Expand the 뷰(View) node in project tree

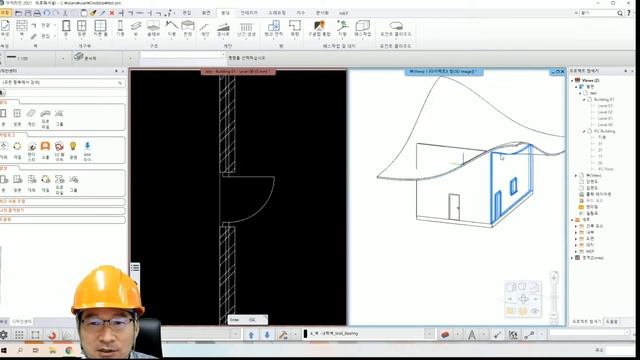(x=576, y=175)
